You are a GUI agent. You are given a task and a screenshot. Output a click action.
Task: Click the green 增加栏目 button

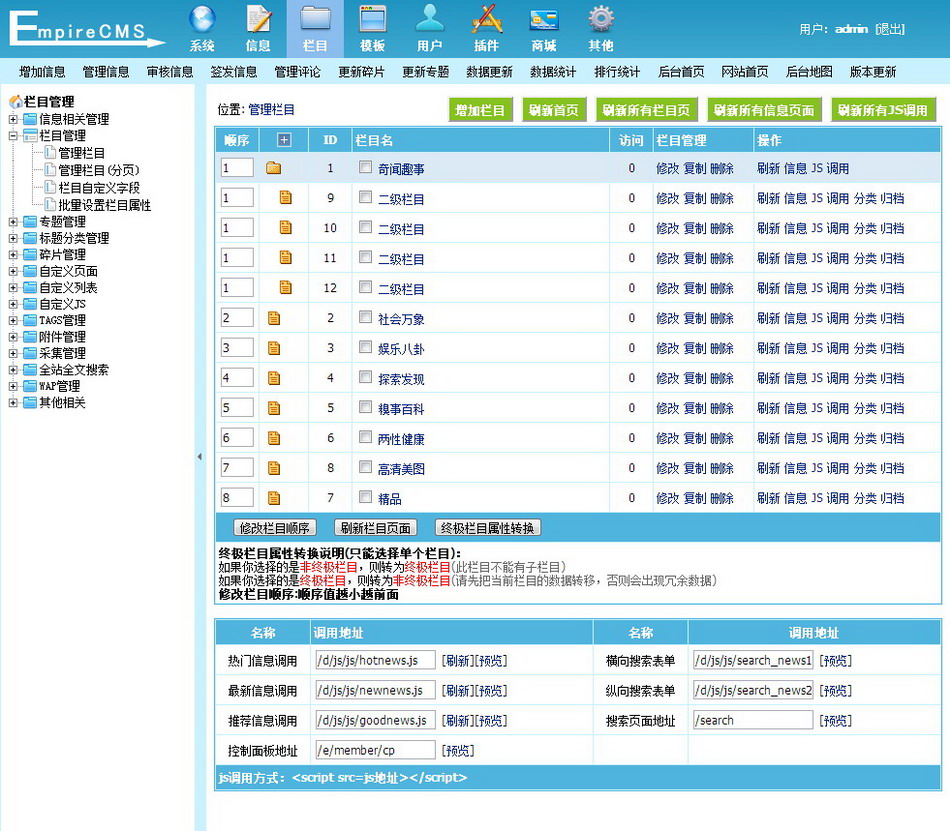(480, 110)
